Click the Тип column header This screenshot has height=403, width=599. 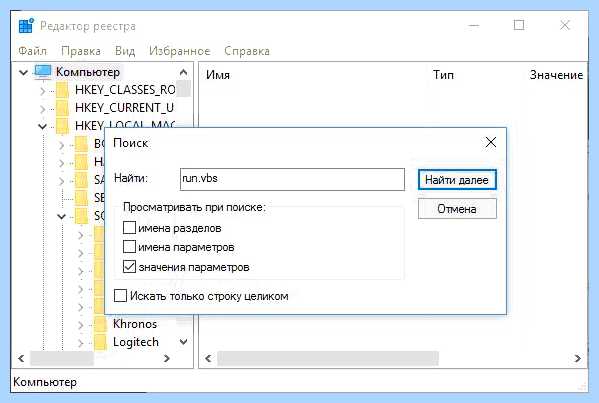443,74
